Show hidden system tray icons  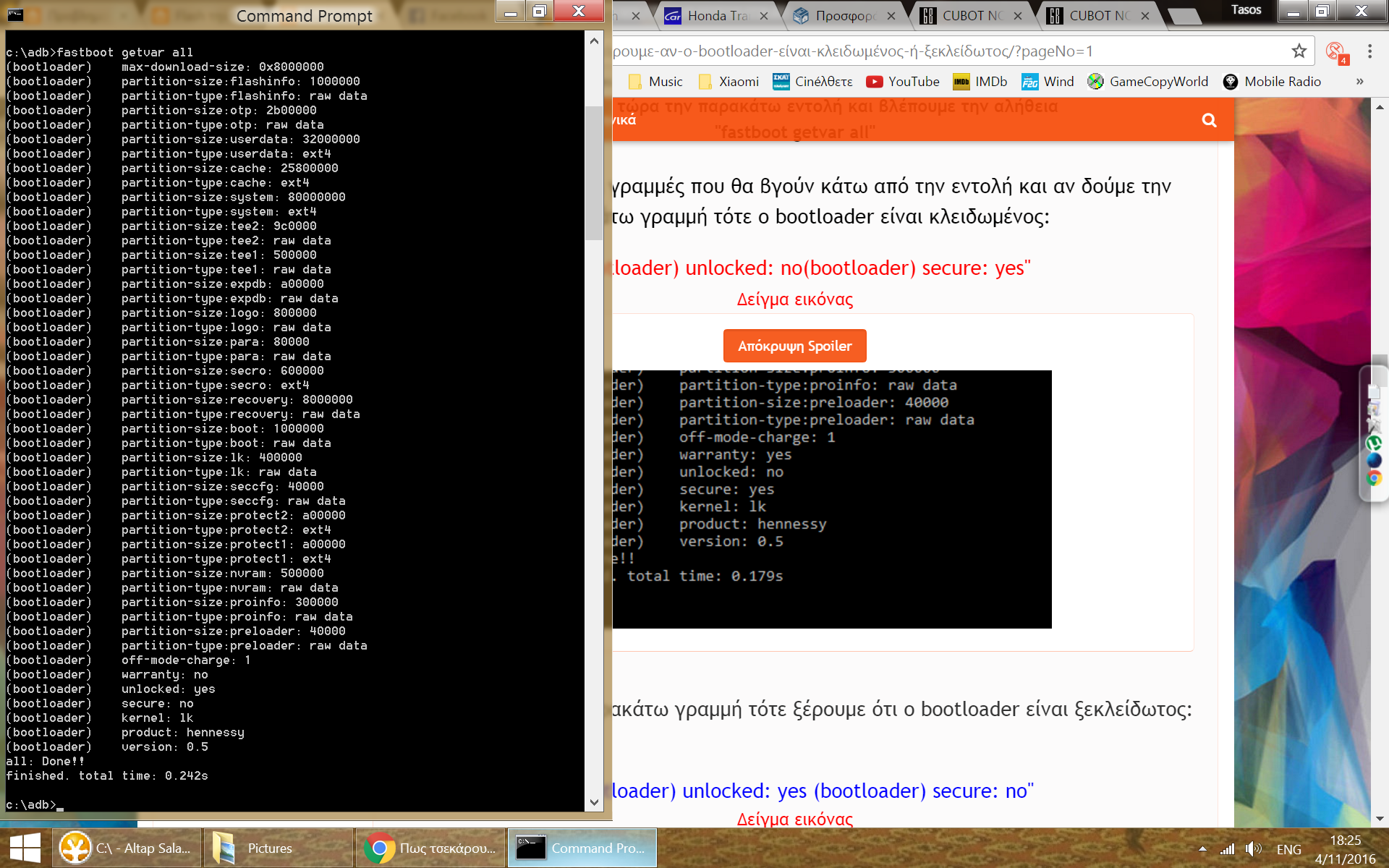[1202, 848]
